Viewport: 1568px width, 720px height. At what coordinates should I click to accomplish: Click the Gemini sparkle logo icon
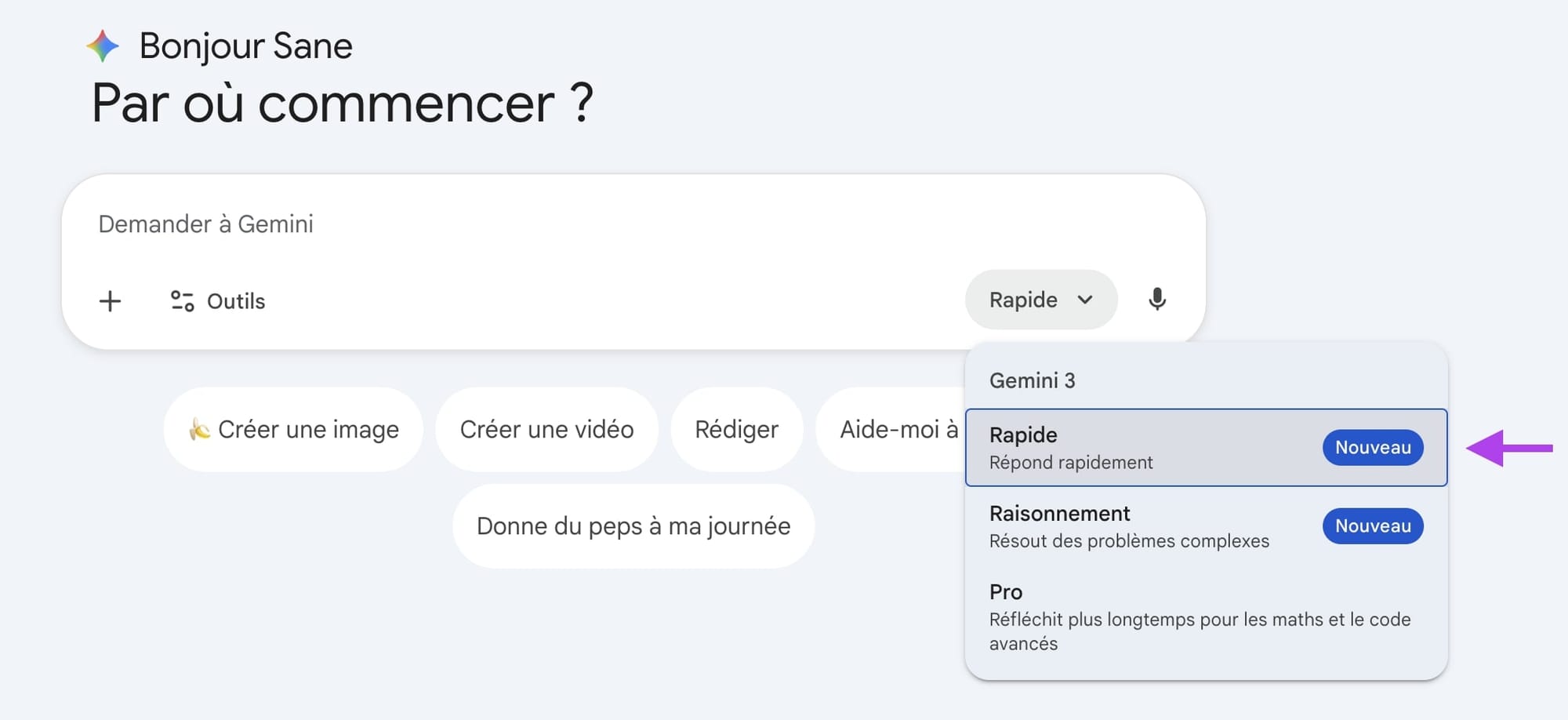point(103,46)
